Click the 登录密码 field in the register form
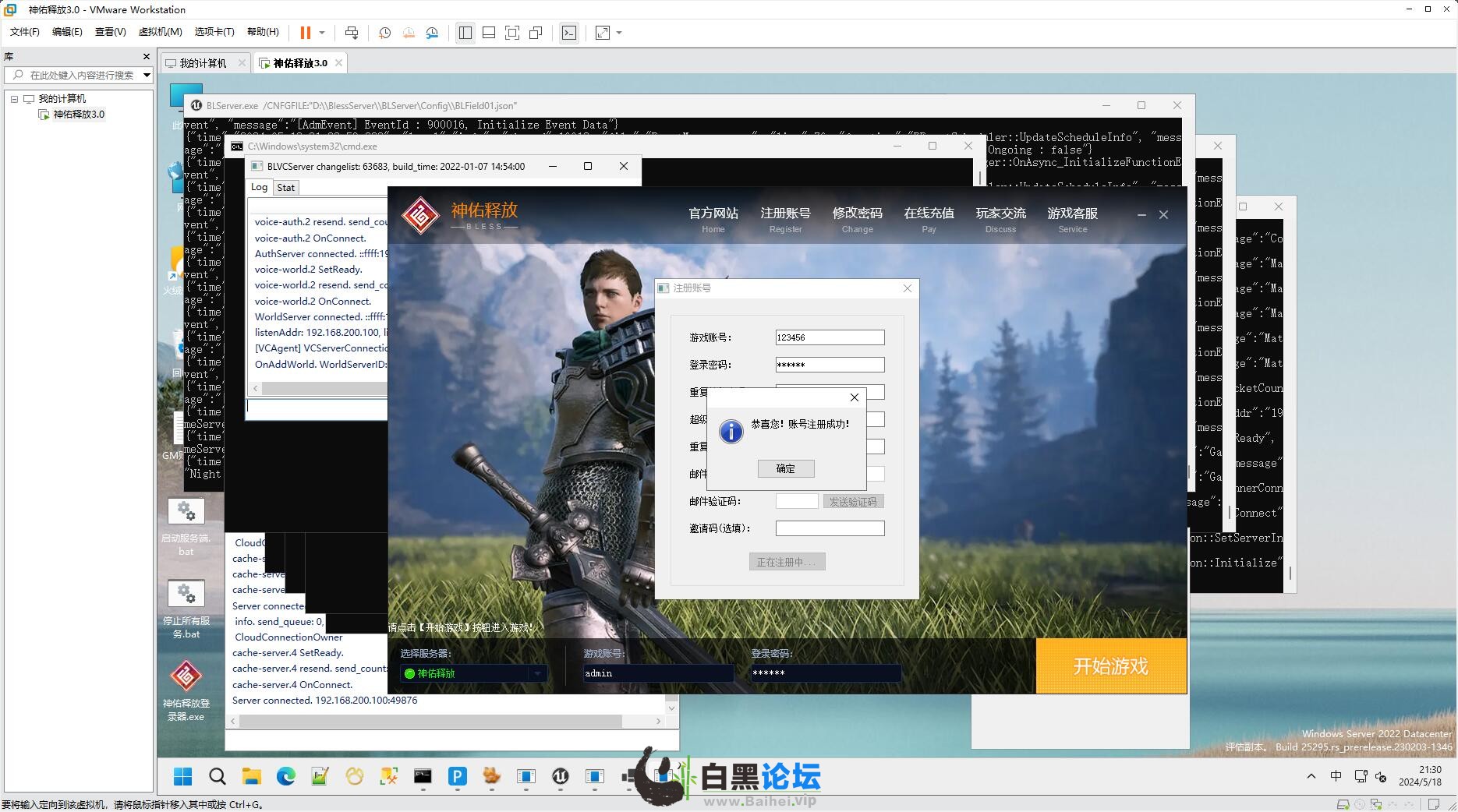 click(x=830, y=365)
